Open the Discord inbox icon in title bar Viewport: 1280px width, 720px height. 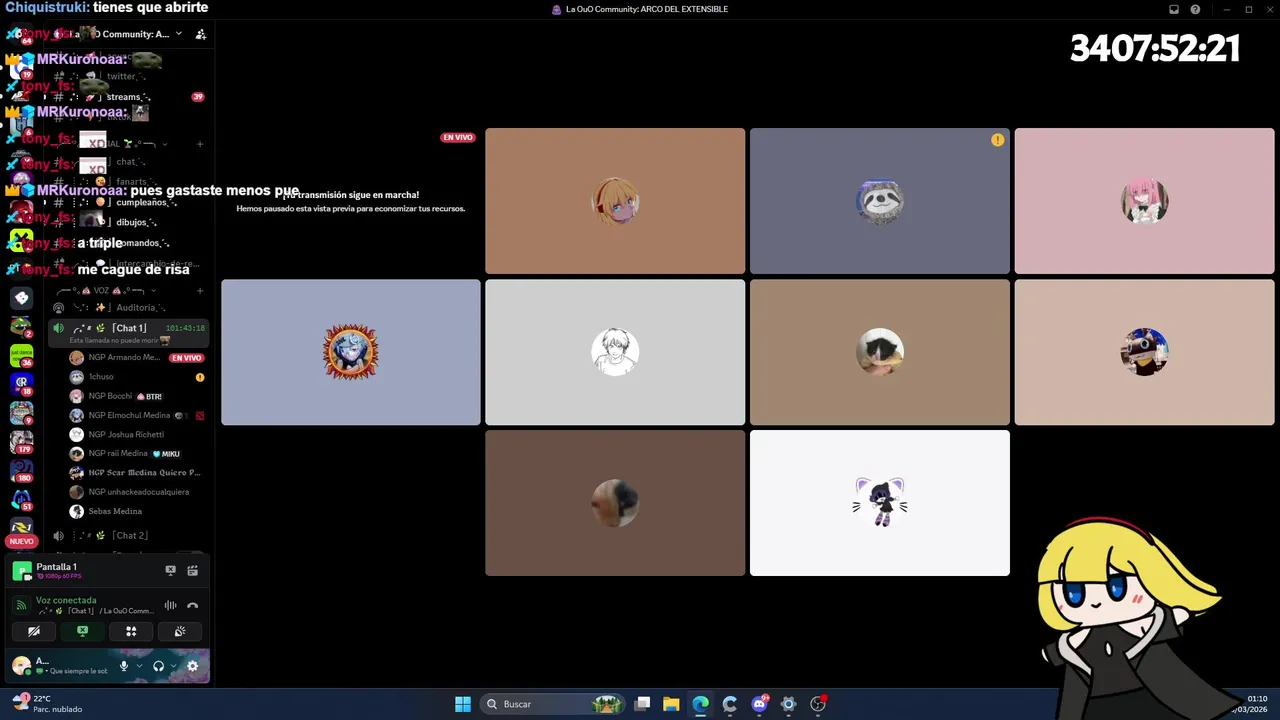coord(1174,9)
